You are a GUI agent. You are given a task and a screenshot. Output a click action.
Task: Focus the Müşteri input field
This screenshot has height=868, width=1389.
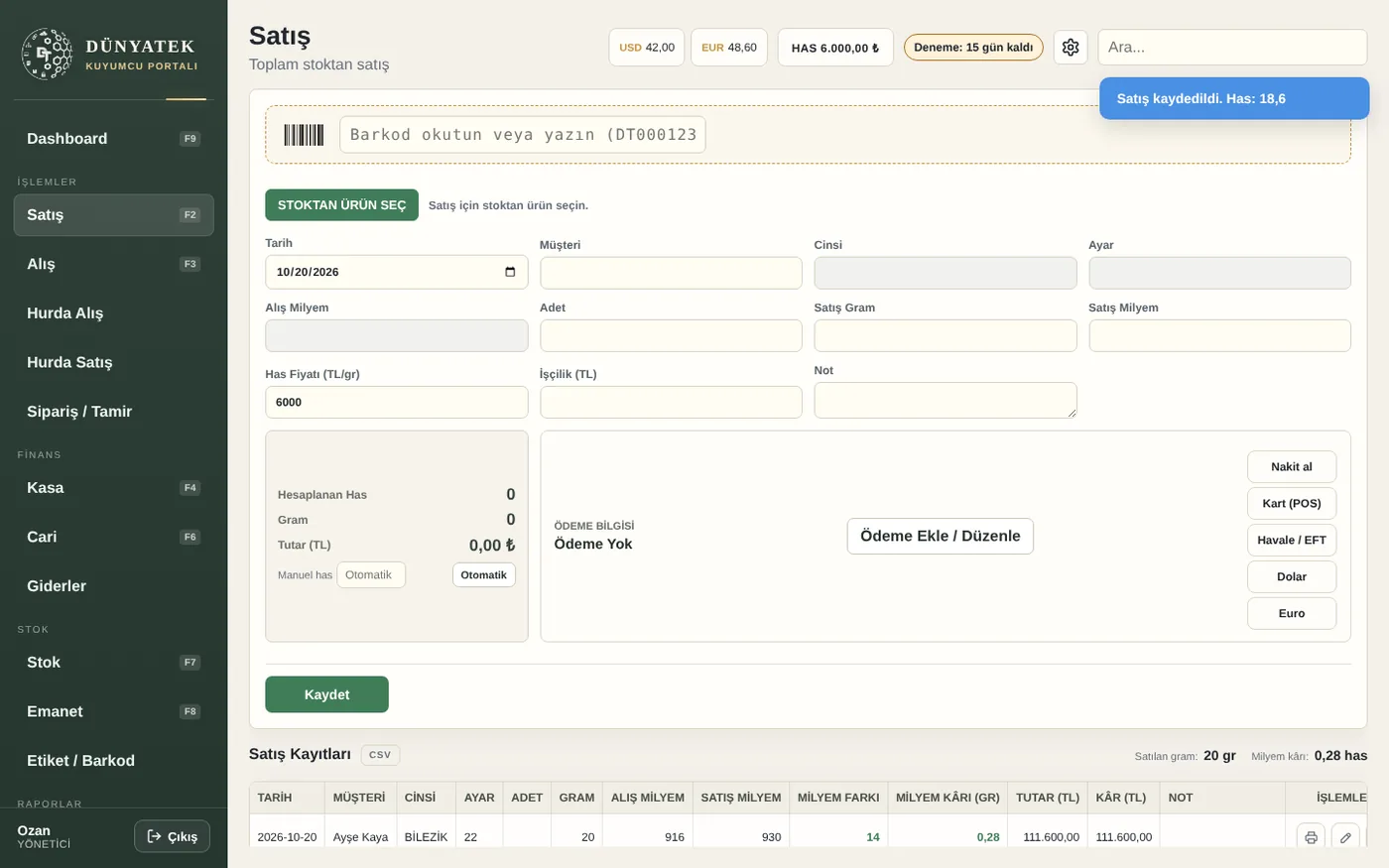coord(671,273)
